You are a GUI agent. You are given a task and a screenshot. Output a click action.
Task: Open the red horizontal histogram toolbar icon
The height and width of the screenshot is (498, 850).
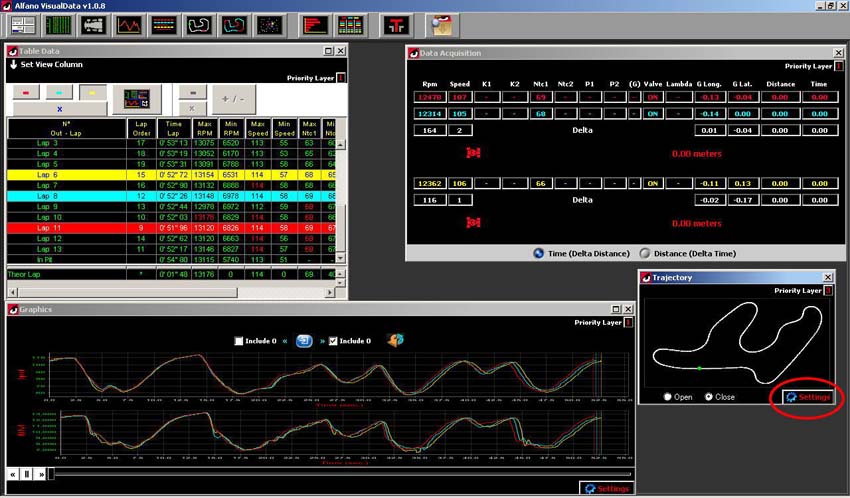[x=315, y=25]
